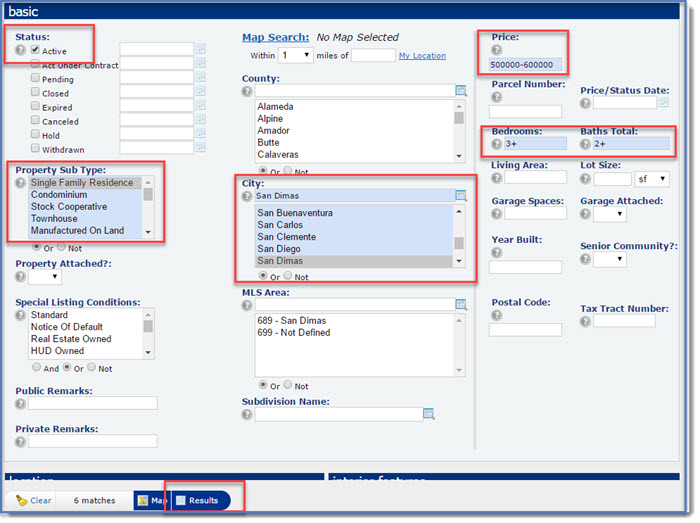Choose San Diego in the City list
700x523 pixels.
point(281,249)
